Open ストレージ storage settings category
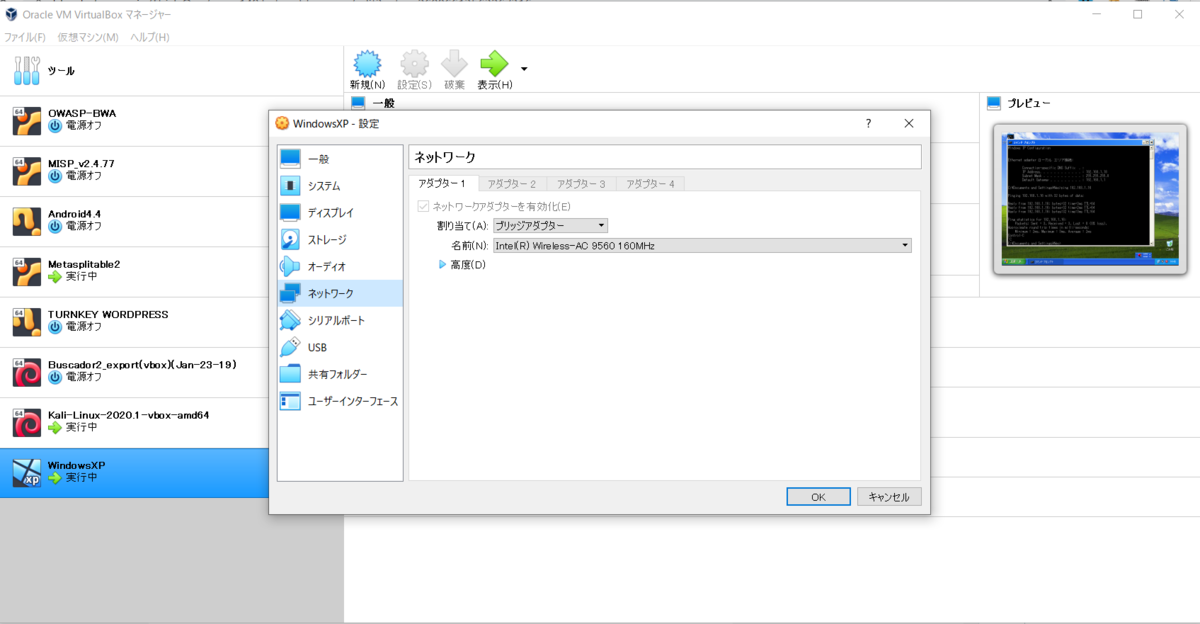This screenshot has width=1200, height=624. pos(340,240)
